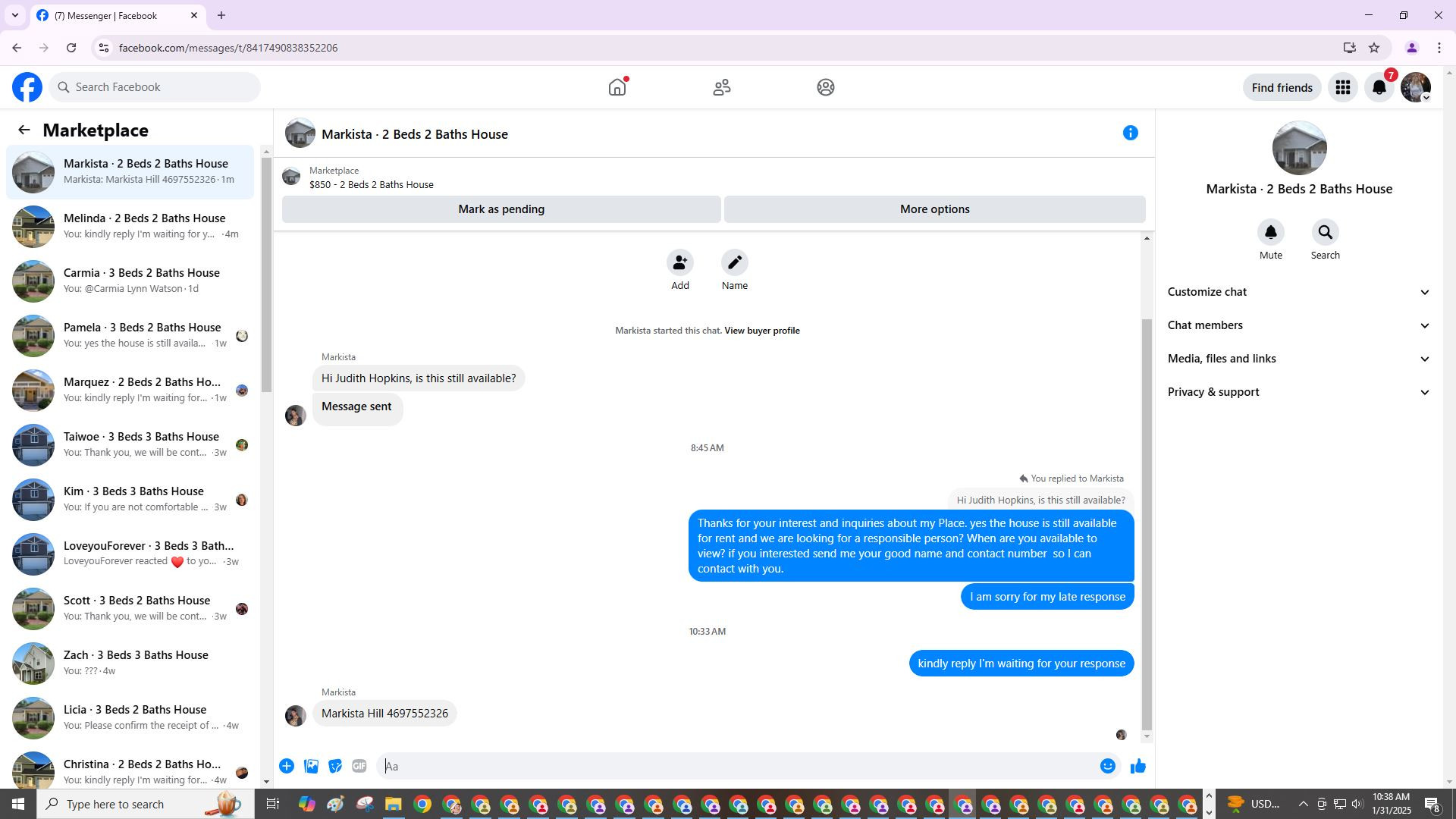This screenshot has height=819, width=1456.
Task: Open conversation information icon
Action: [x=1131, y=133]
